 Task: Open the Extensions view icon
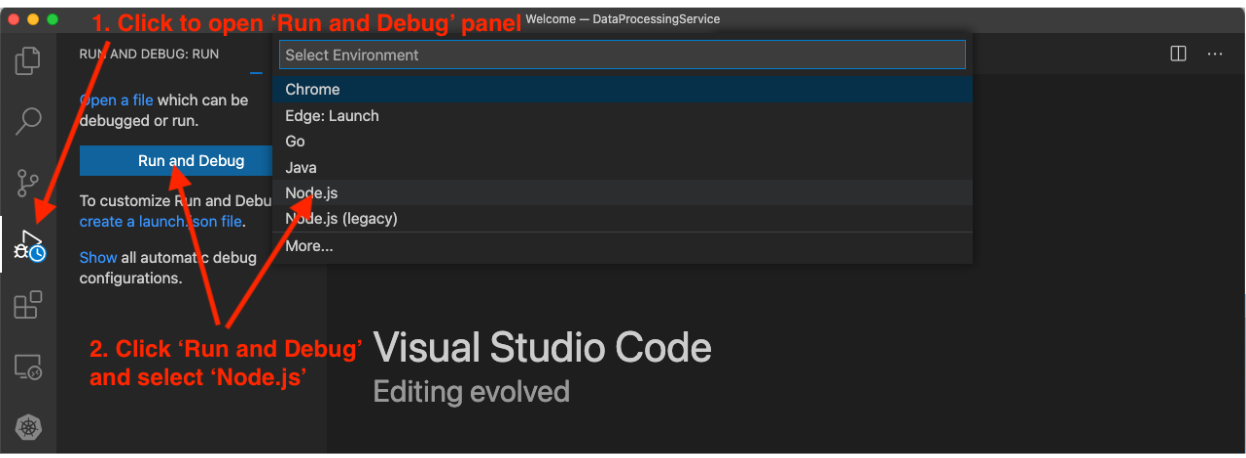28,305
